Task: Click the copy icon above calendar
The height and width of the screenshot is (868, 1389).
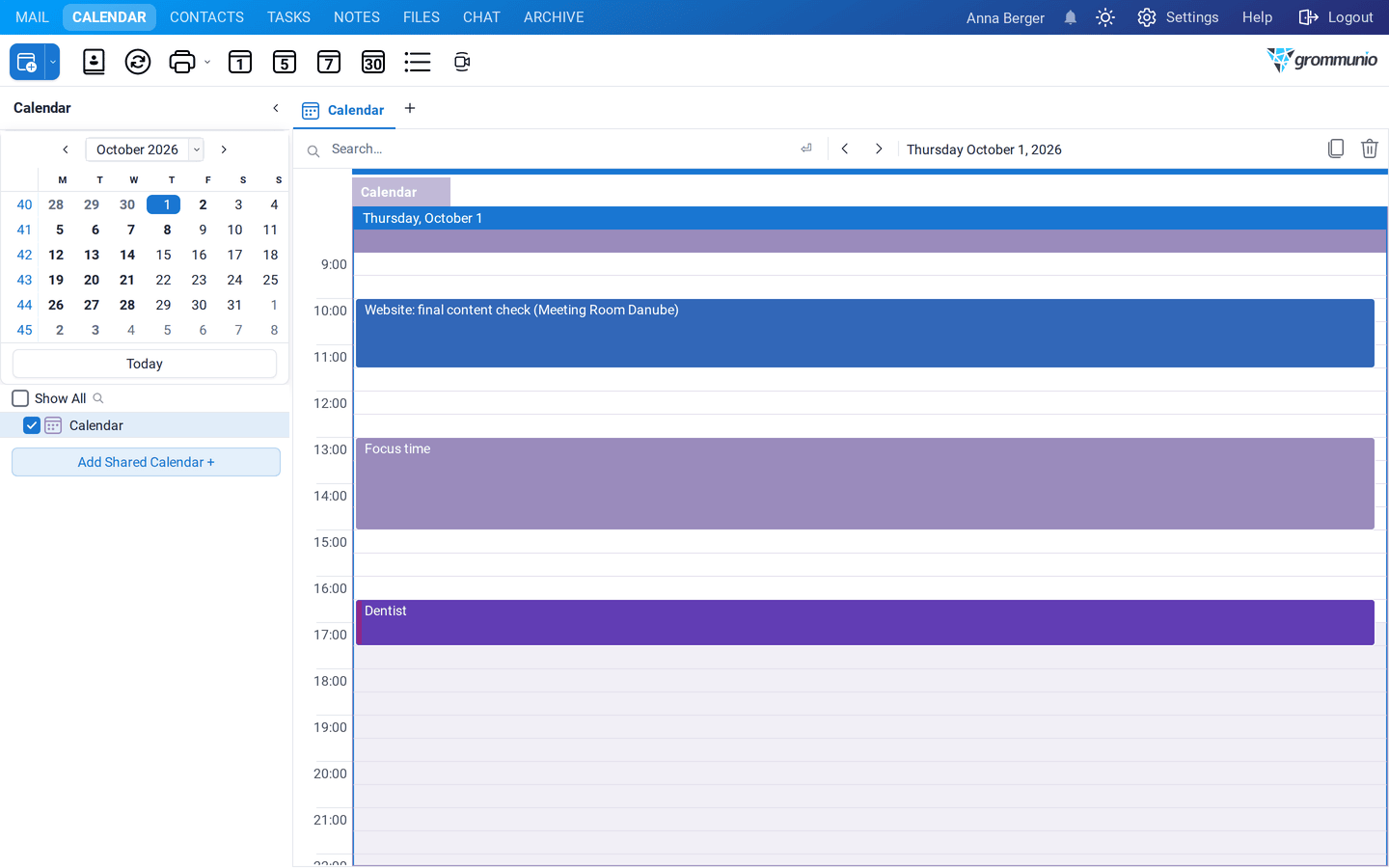Action: (x=1336, y=149)
